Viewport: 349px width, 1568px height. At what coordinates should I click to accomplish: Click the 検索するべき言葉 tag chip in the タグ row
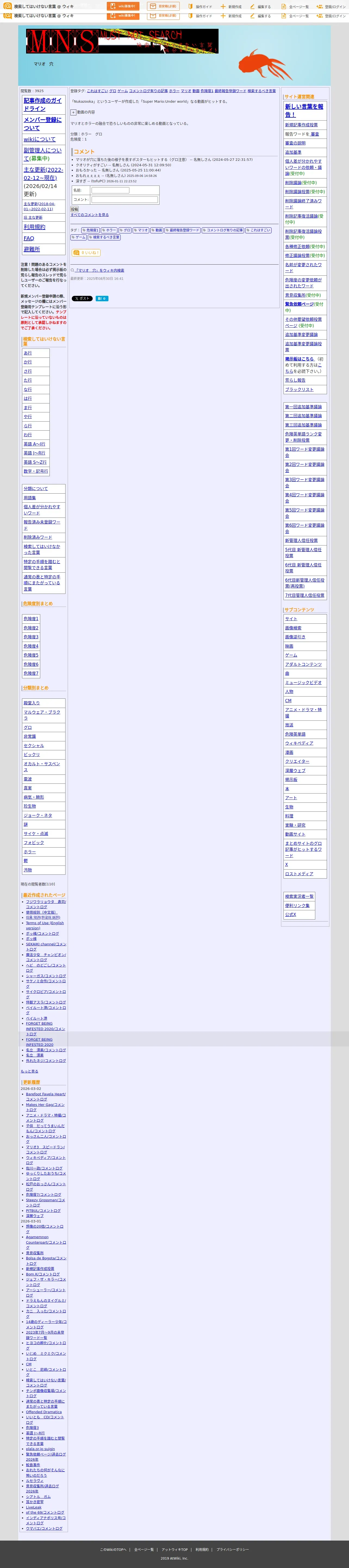pos(104,237)
